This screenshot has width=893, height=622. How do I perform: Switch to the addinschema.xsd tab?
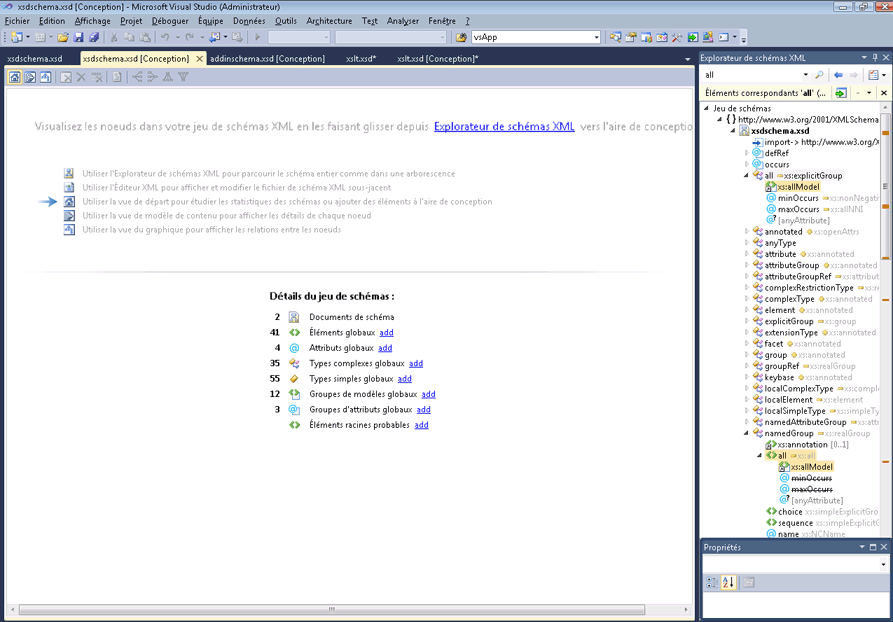click(x=265, y=59)
